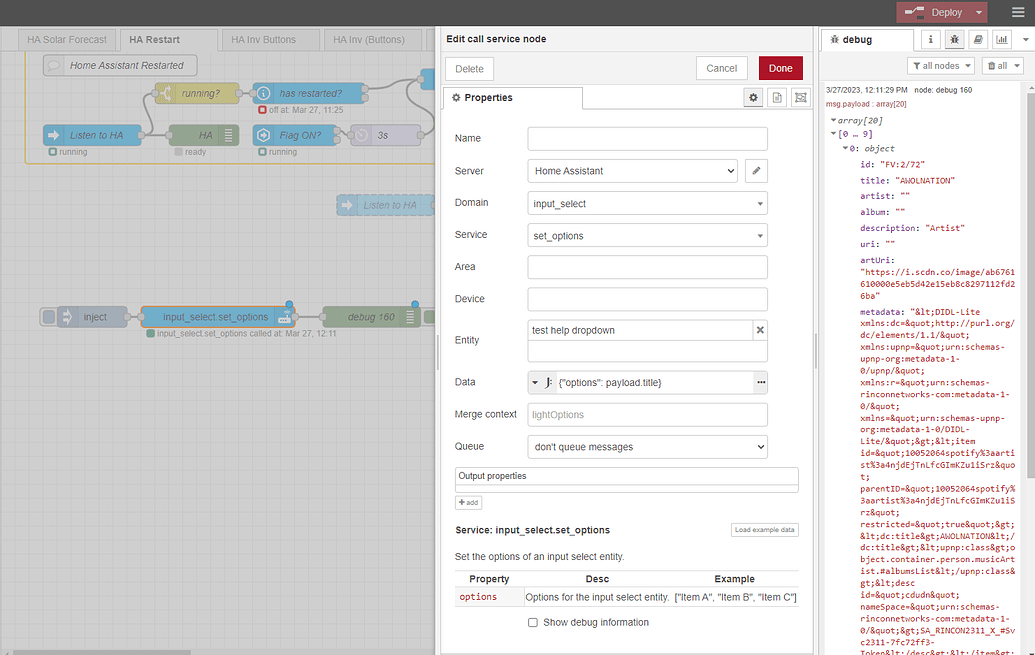The image size is (1035, 655).
Task: Click the Data JSONata expression field
Action: tap(655, 382)
